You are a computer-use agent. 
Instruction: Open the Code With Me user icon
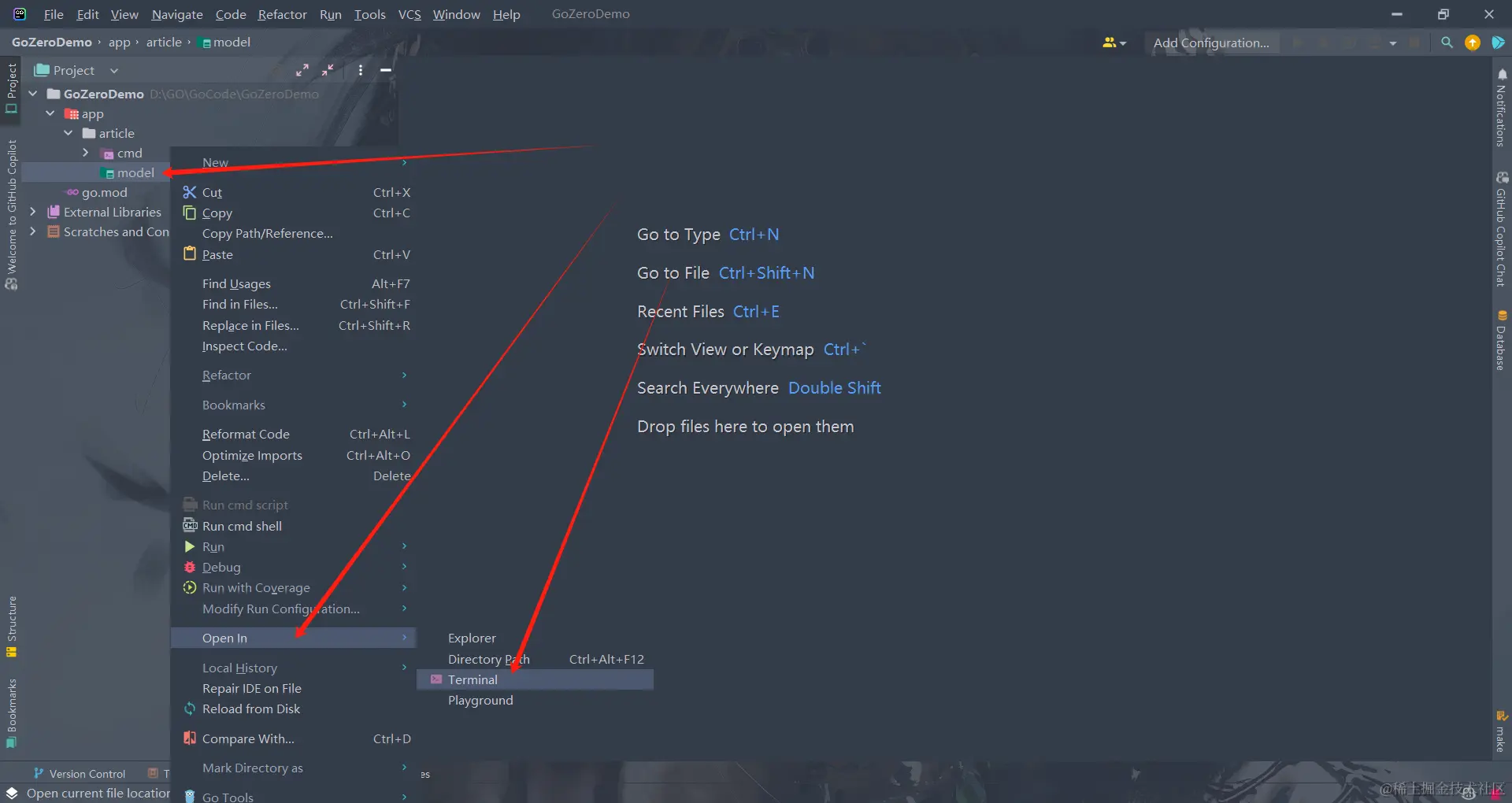click(x=1110, y=43)
